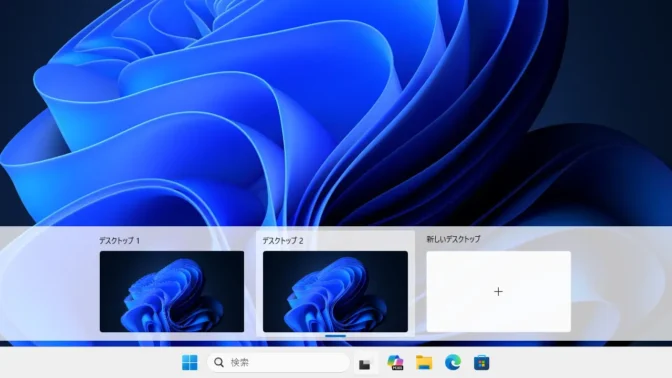The image size is (672, 378).
Task: Click the デスクトップ 1 name label
Action: [120, 240]
